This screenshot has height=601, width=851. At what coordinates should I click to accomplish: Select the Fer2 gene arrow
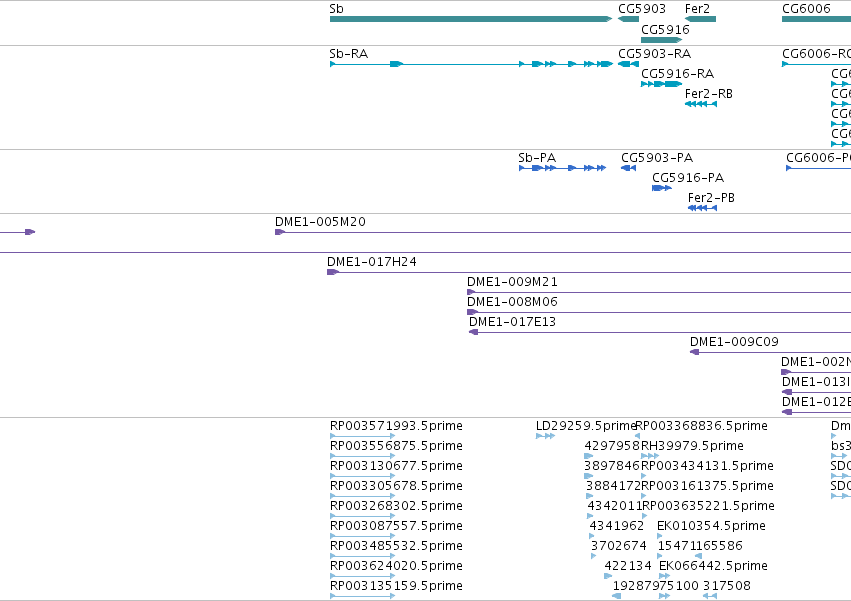[700, 19]
